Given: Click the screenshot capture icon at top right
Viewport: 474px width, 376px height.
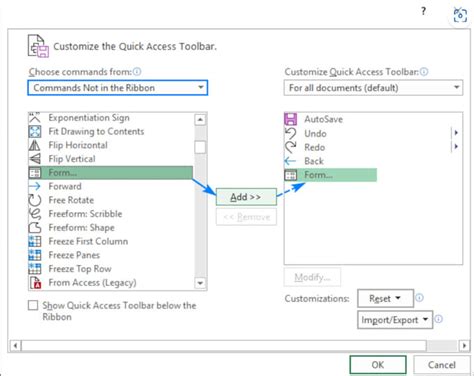Looking at the screenshot, I should (460, 15).
